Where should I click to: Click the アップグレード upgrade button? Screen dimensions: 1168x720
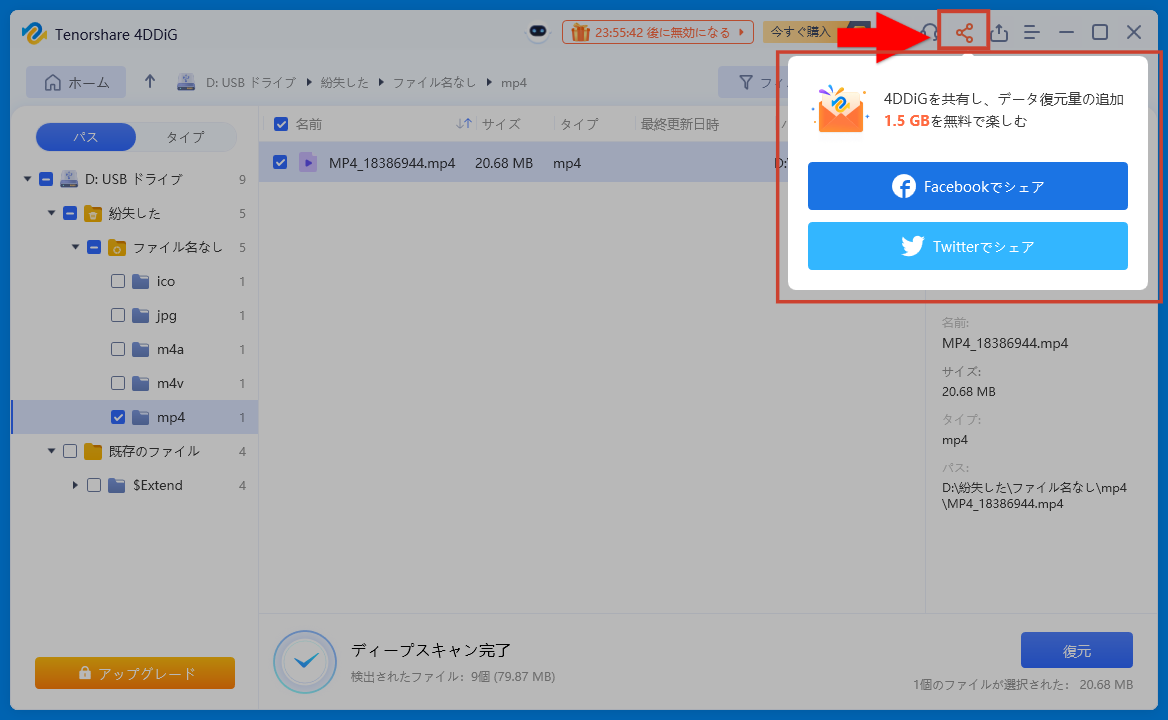tap(135, 673)
